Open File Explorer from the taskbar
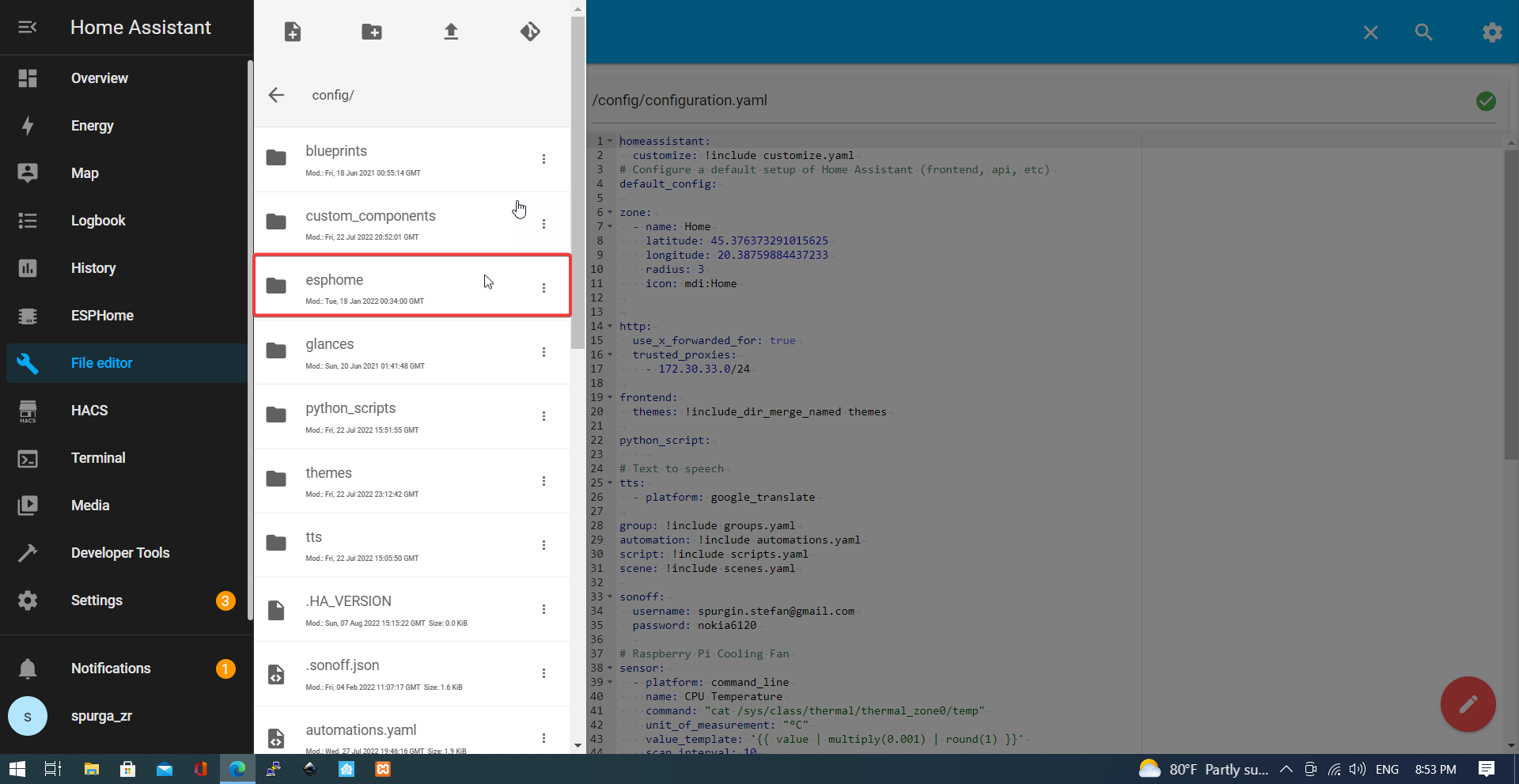The image size is (1519, 784). point(92,769)
